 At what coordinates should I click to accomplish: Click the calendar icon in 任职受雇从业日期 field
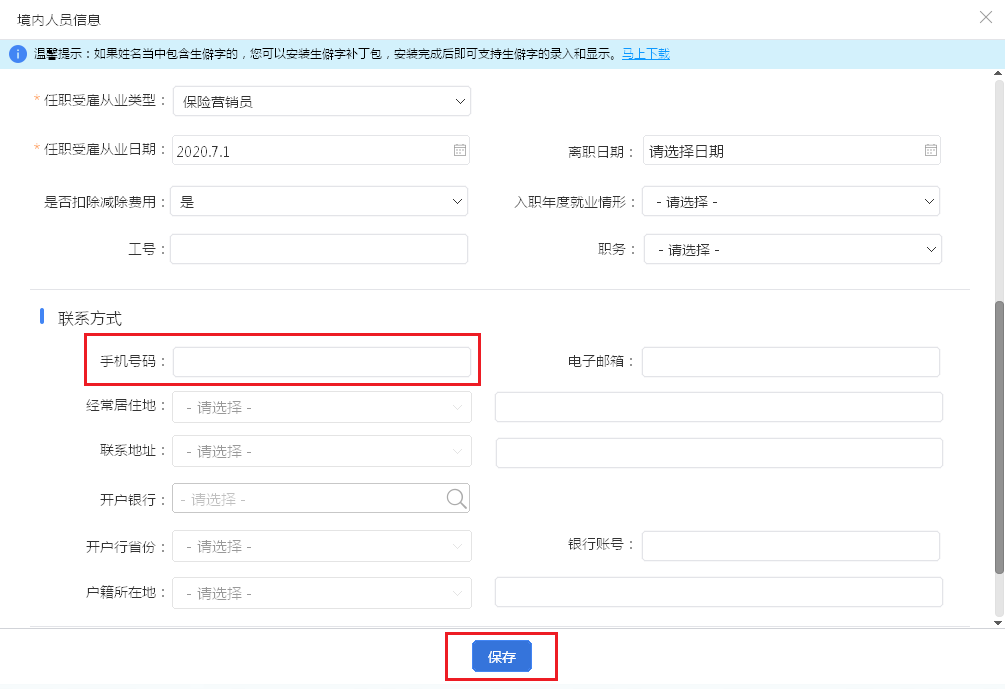460,150
